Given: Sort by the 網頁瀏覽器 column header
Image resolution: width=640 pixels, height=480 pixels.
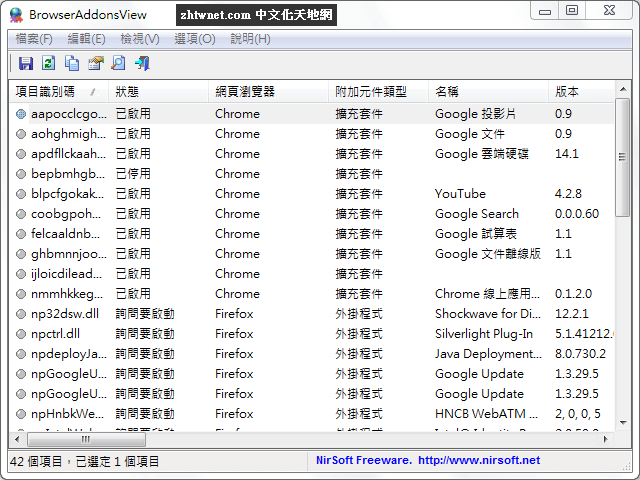Looking at the screenshot, I should (x=268, y=92).
